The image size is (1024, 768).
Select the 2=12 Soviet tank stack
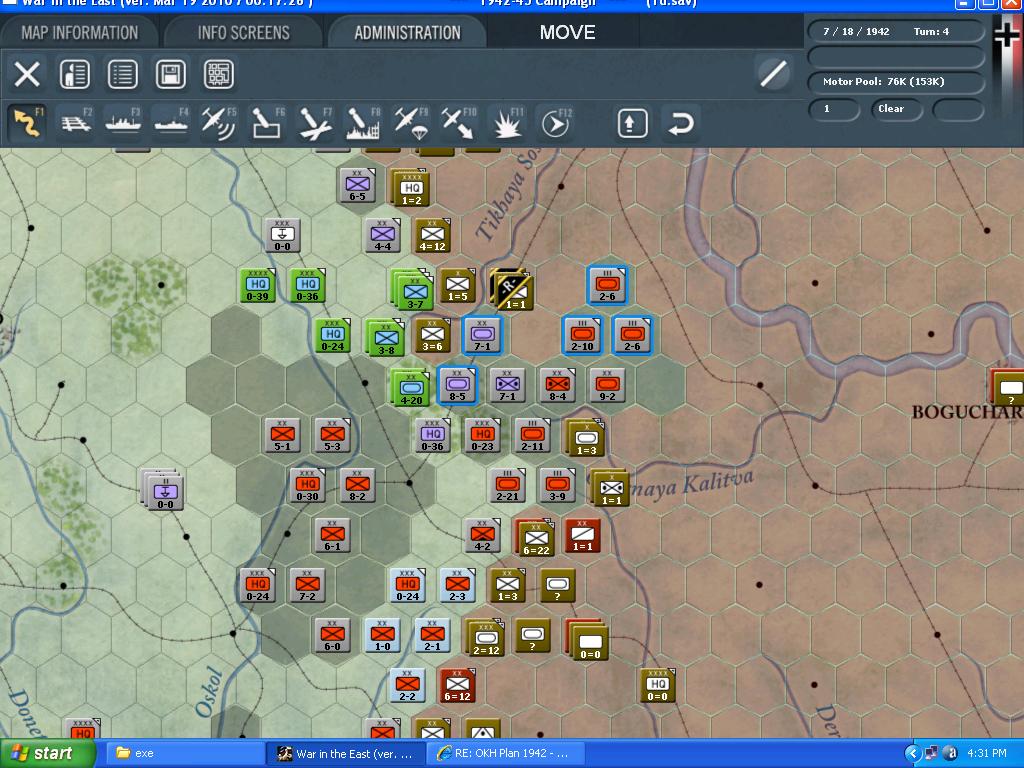coord(485,638)
